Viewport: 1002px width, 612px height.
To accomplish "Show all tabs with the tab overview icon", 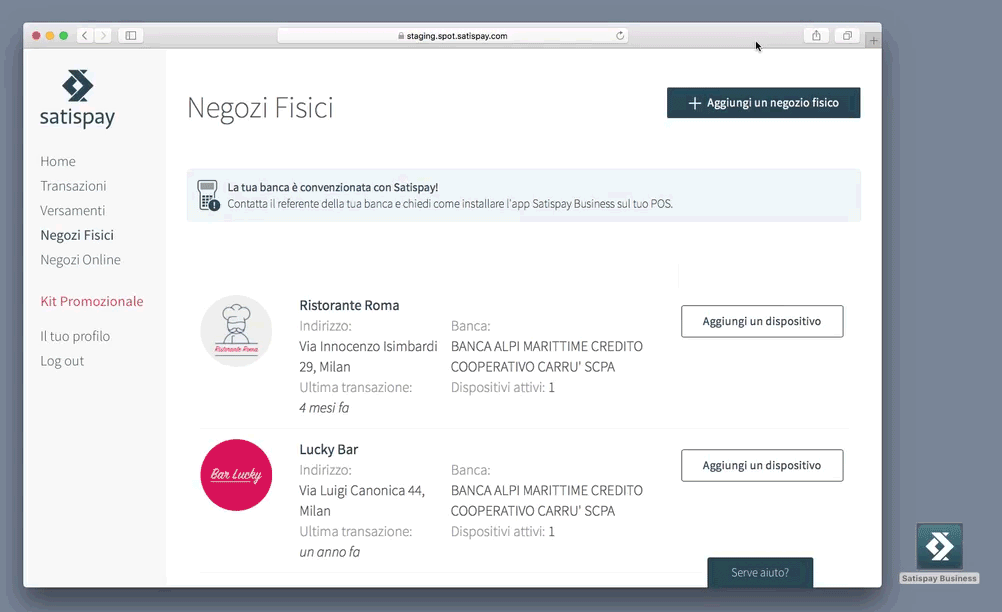I will (x=847, y=36).
